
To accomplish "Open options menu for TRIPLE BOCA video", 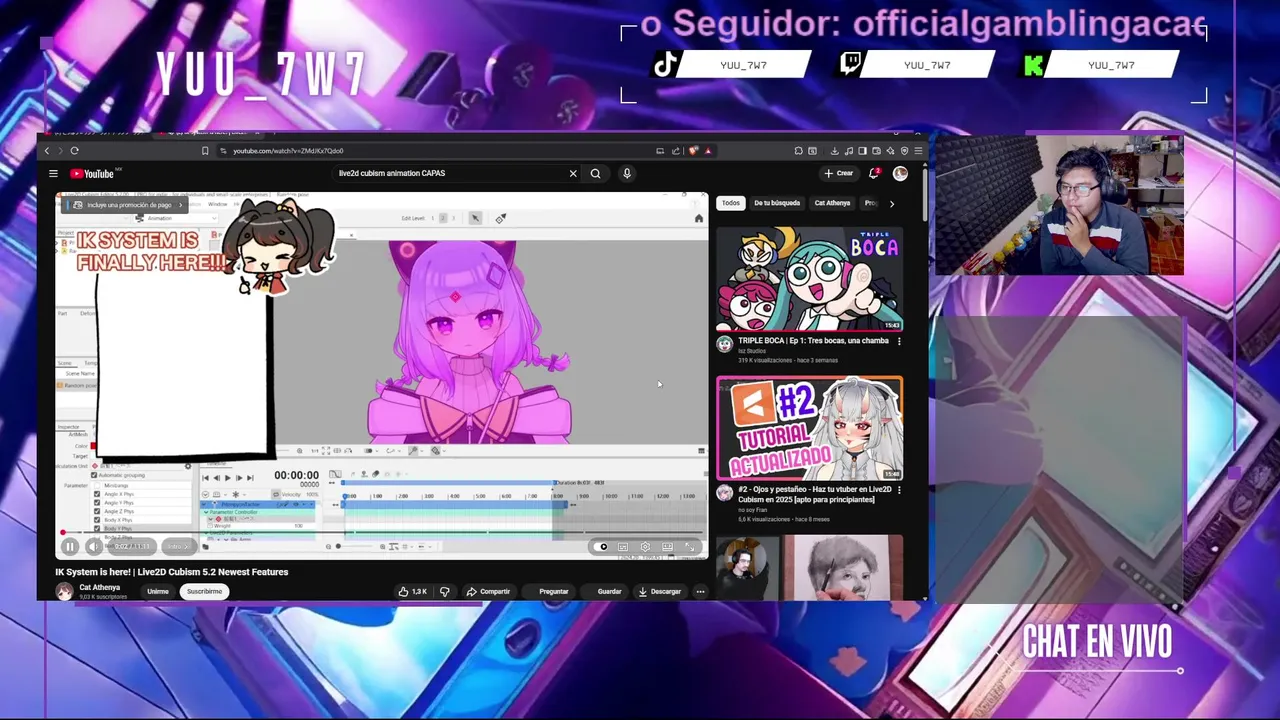I will click(x=898, y=341).
